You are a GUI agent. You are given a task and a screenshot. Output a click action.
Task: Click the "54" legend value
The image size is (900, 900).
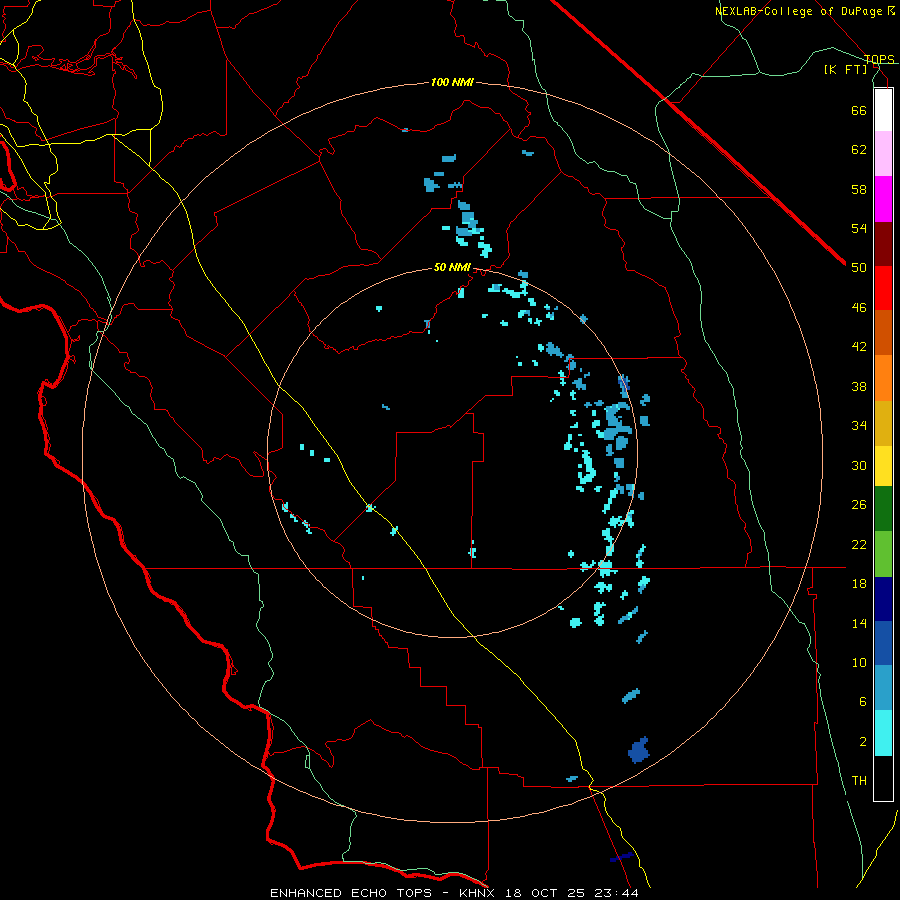pyautogui.click(x=859, y=229)
